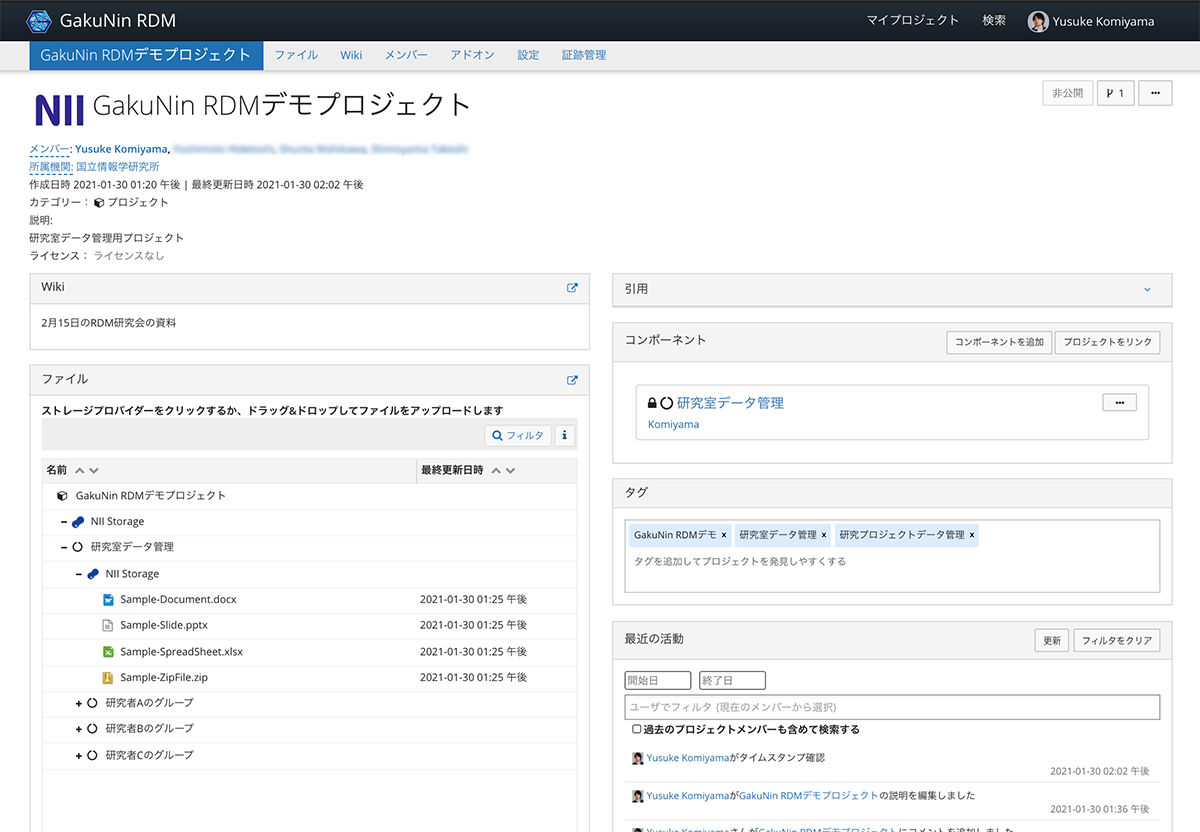Click component icon of 研究者Aのグループ row
1200x832 pixels.
(x=92, y=703)
